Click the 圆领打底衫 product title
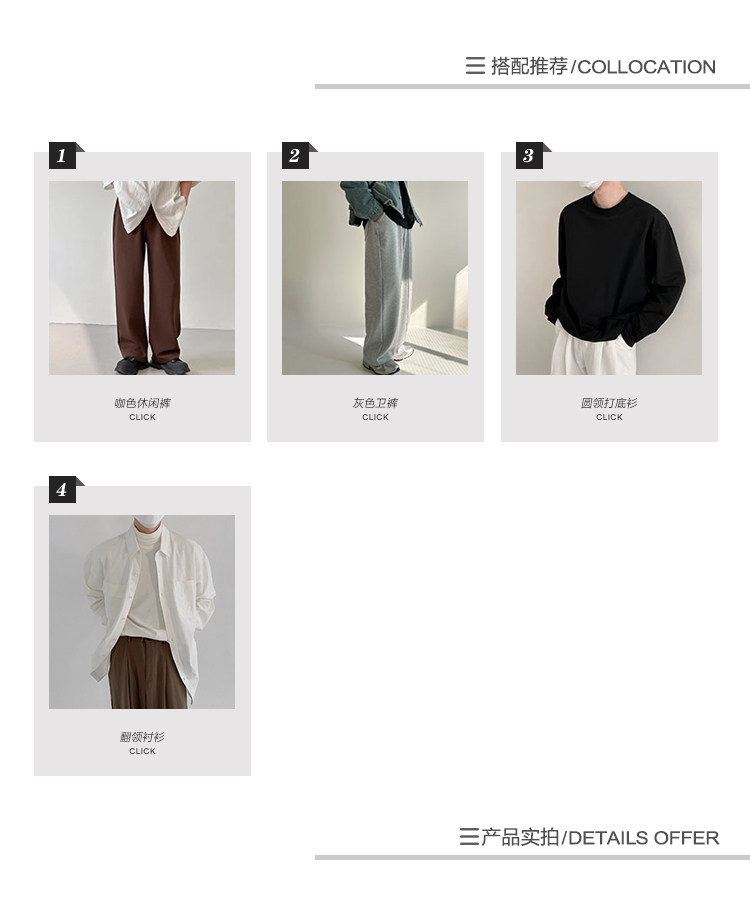750x910 pixels. coord(609,403)
